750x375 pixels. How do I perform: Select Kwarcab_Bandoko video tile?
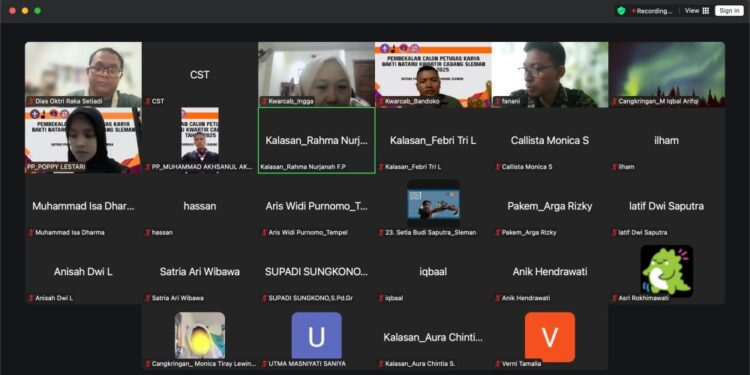click(x=433, y=74)
